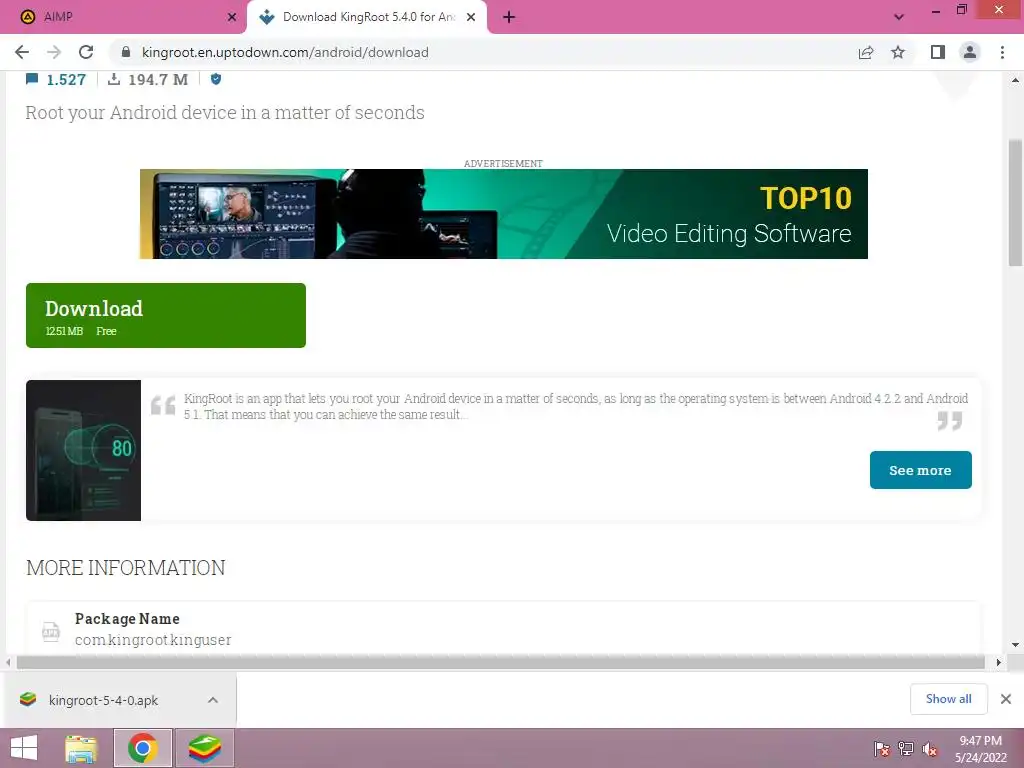This screenshot has width=1024, height=768.
Task: Expand options for kingroot-5-4-0.apk download
Action: click(x=213, y=700)
